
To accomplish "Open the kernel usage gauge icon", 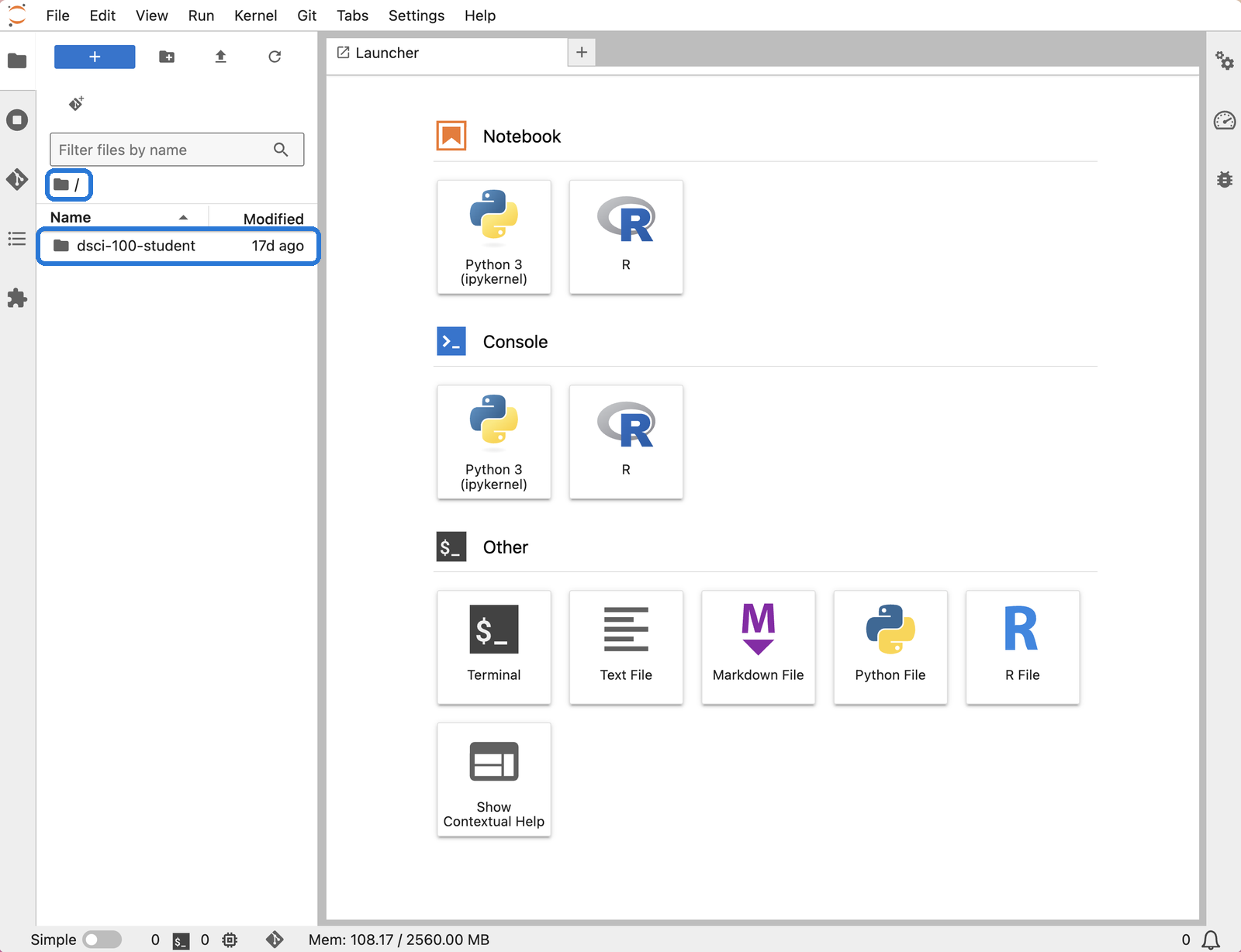I will pyautogui.click(x=1225, y=120).
